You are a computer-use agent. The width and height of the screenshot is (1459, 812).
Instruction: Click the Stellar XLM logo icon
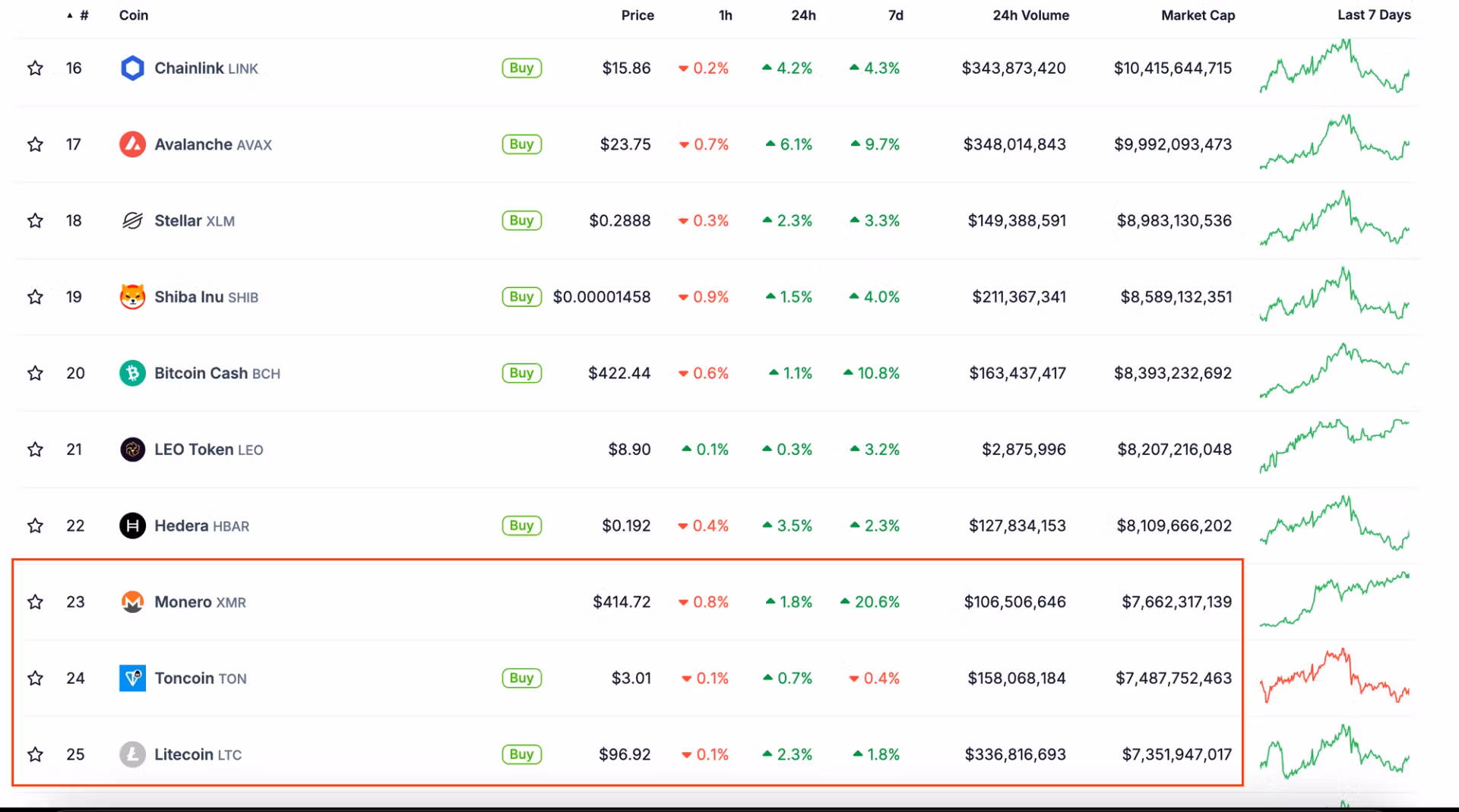[x=132, y=221]
